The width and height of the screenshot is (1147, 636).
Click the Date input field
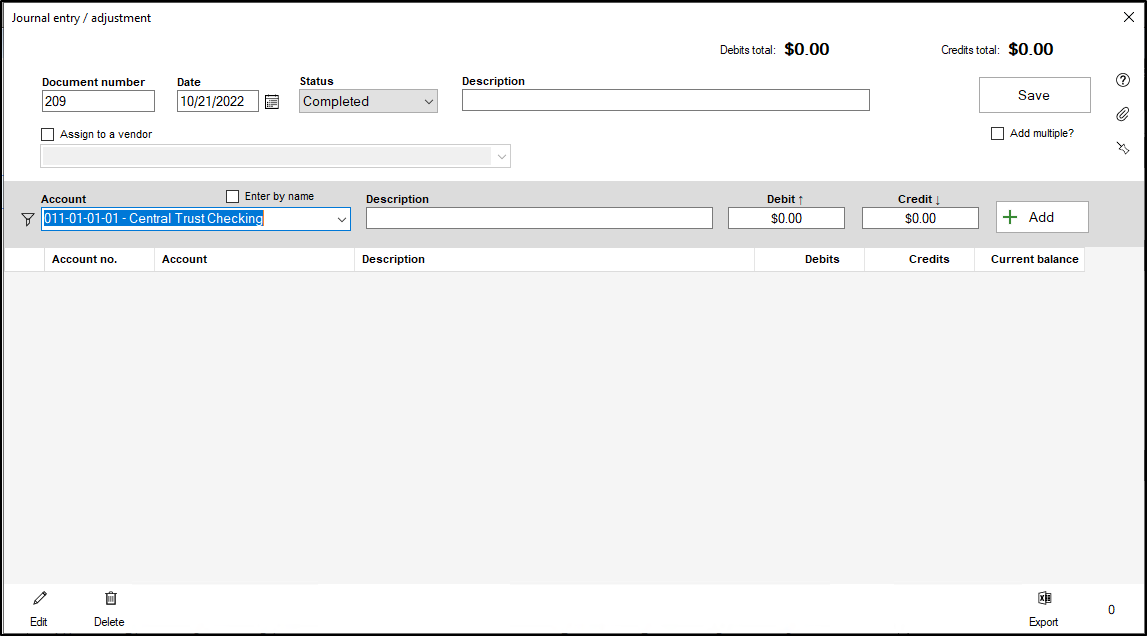218,101
